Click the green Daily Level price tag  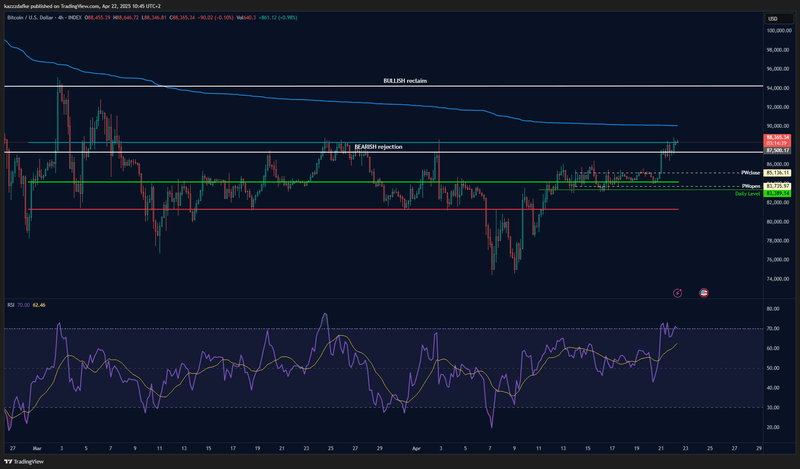tap(778, 193)
